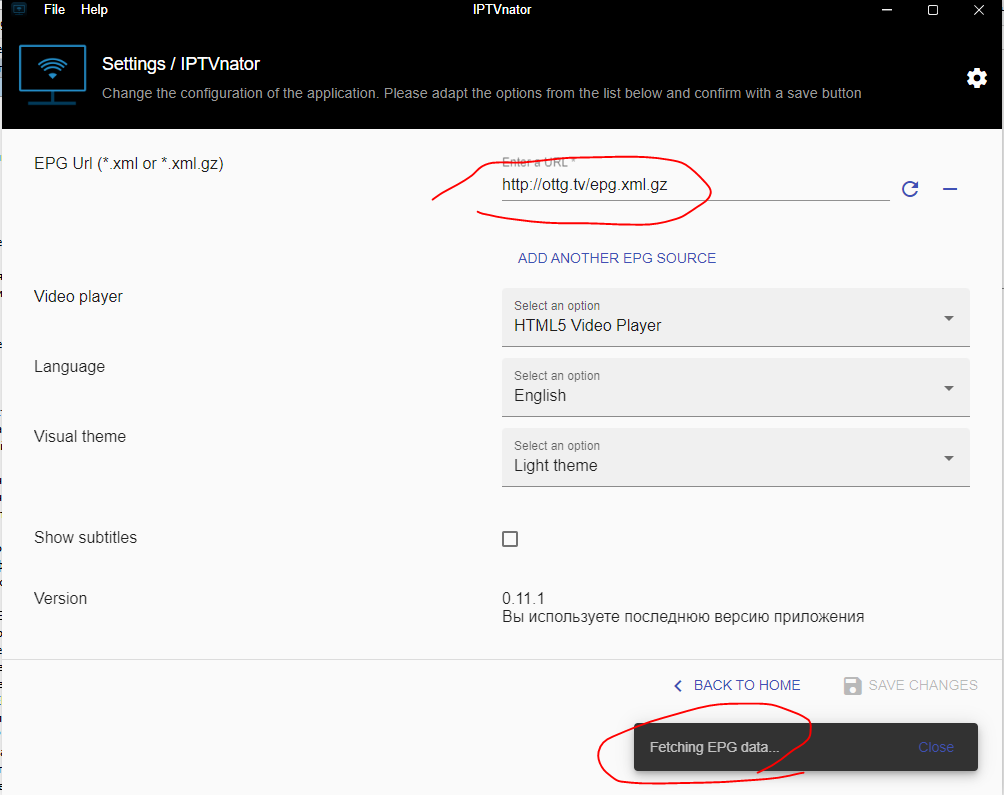Click the version number 0.11.1
This screenshot has height=795, width=1004.
point(523,598)
